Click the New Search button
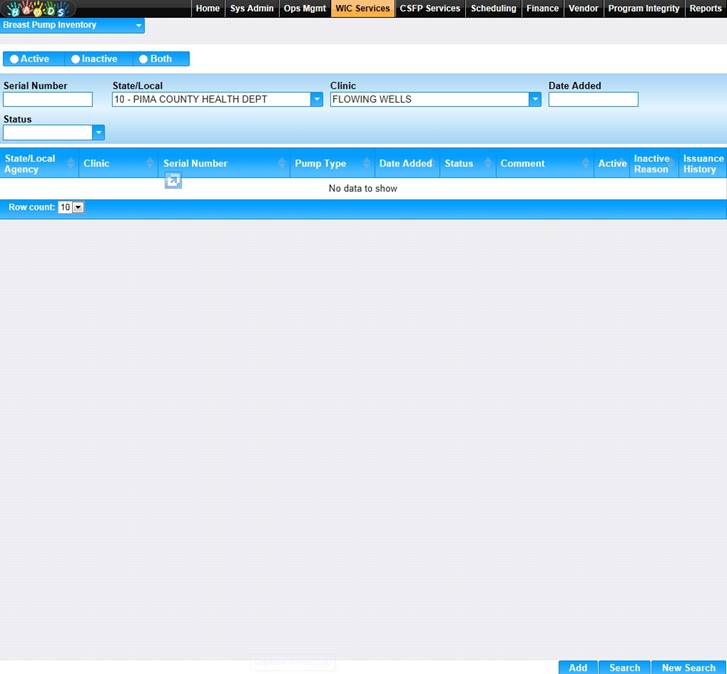This screenshot has height=674, width=727. pos(688,667)
